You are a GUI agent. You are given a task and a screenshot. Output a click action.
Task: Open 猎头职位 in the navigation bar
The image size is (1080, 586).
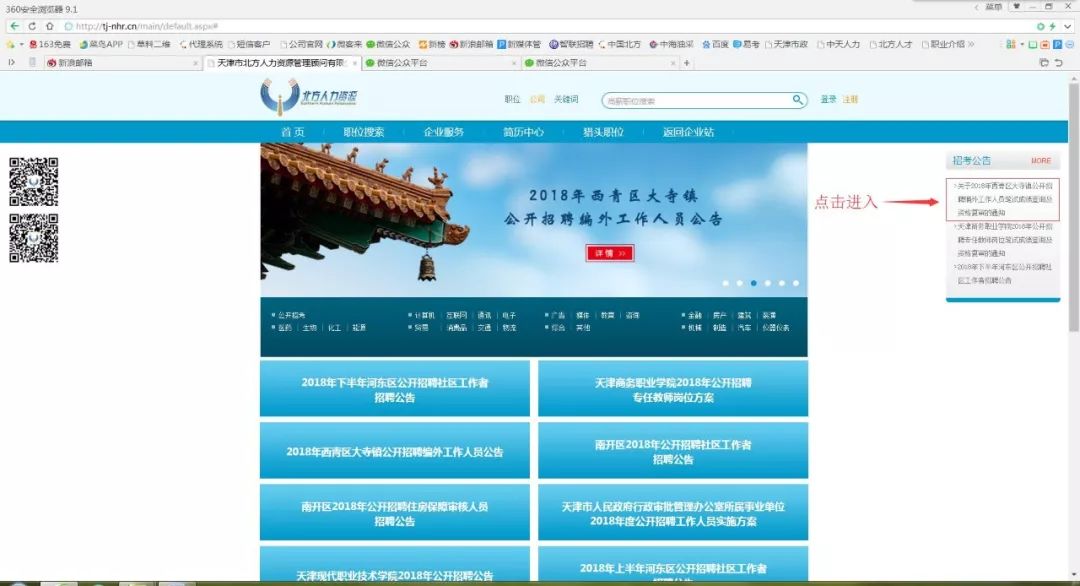(603, 132)
